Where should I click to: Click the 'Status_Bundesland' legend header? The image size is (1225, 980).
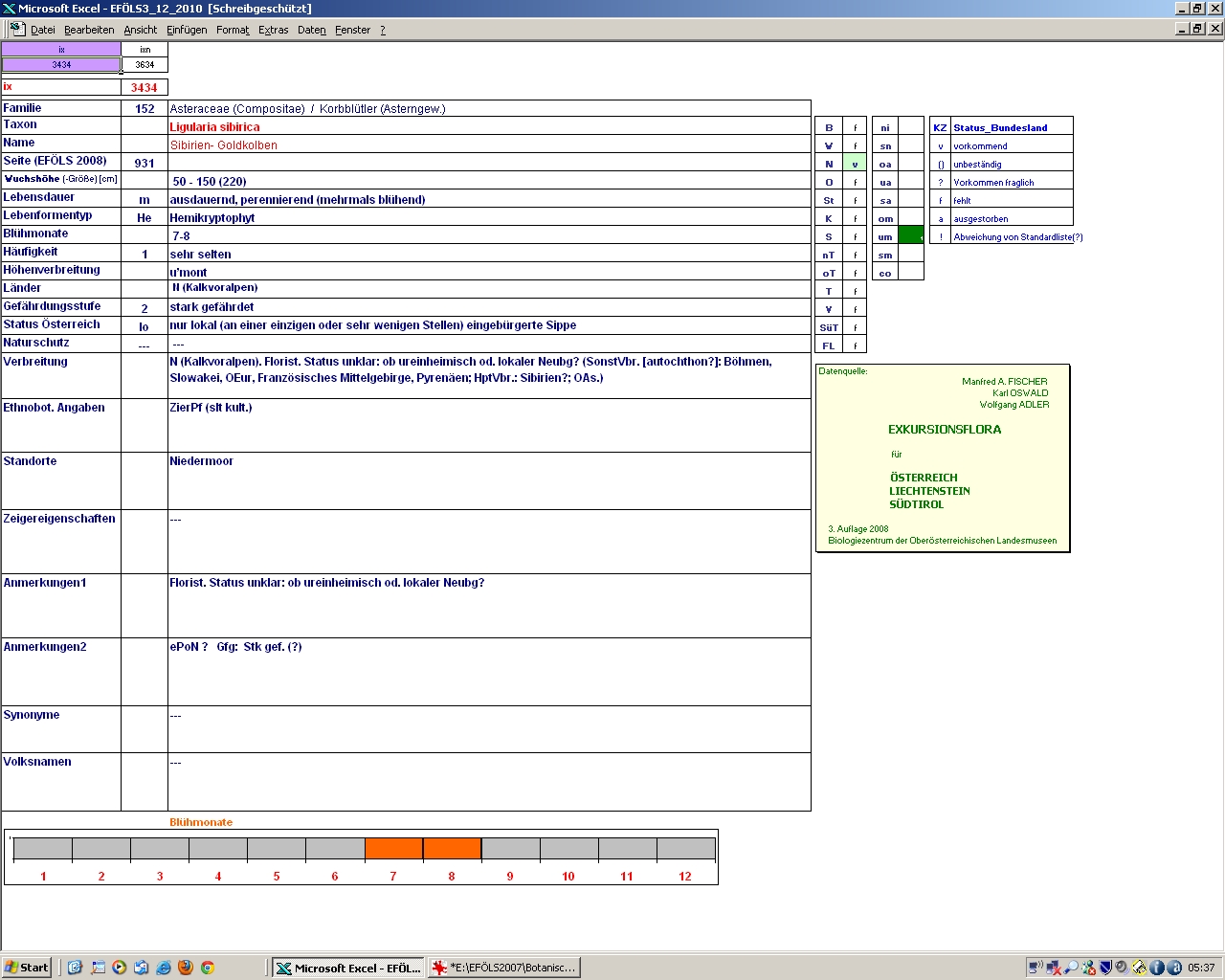pyautogui.click(x=1000, y=127)
